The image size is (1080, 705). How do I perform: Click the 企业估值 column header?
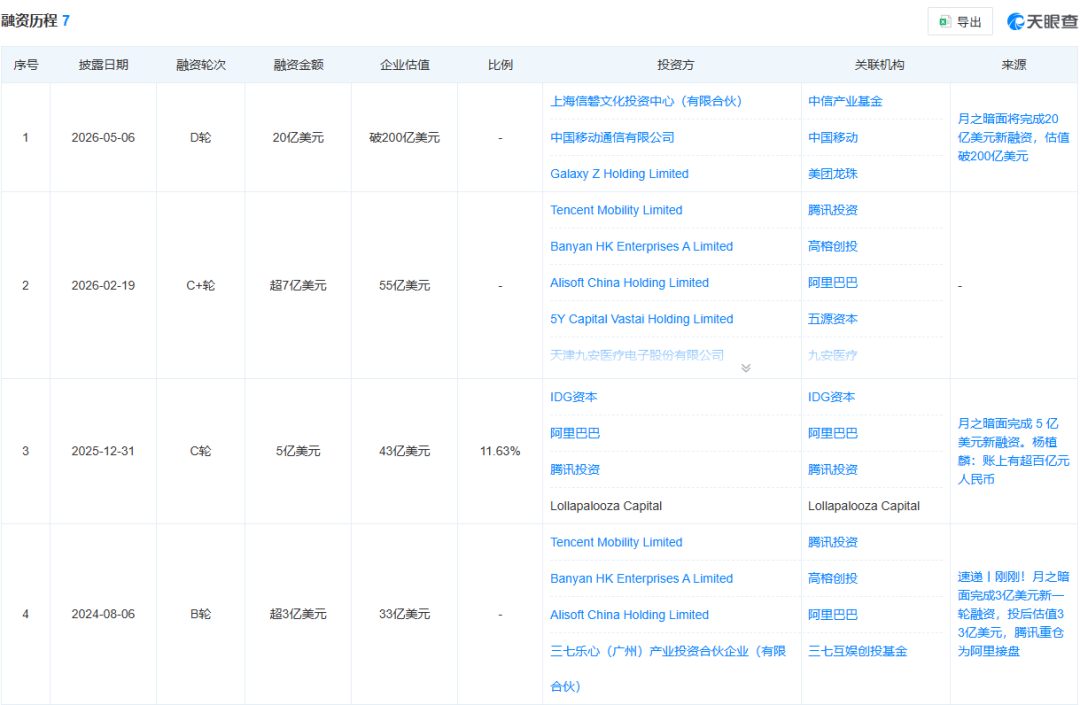pyautogui.click(x=404, y=65)
